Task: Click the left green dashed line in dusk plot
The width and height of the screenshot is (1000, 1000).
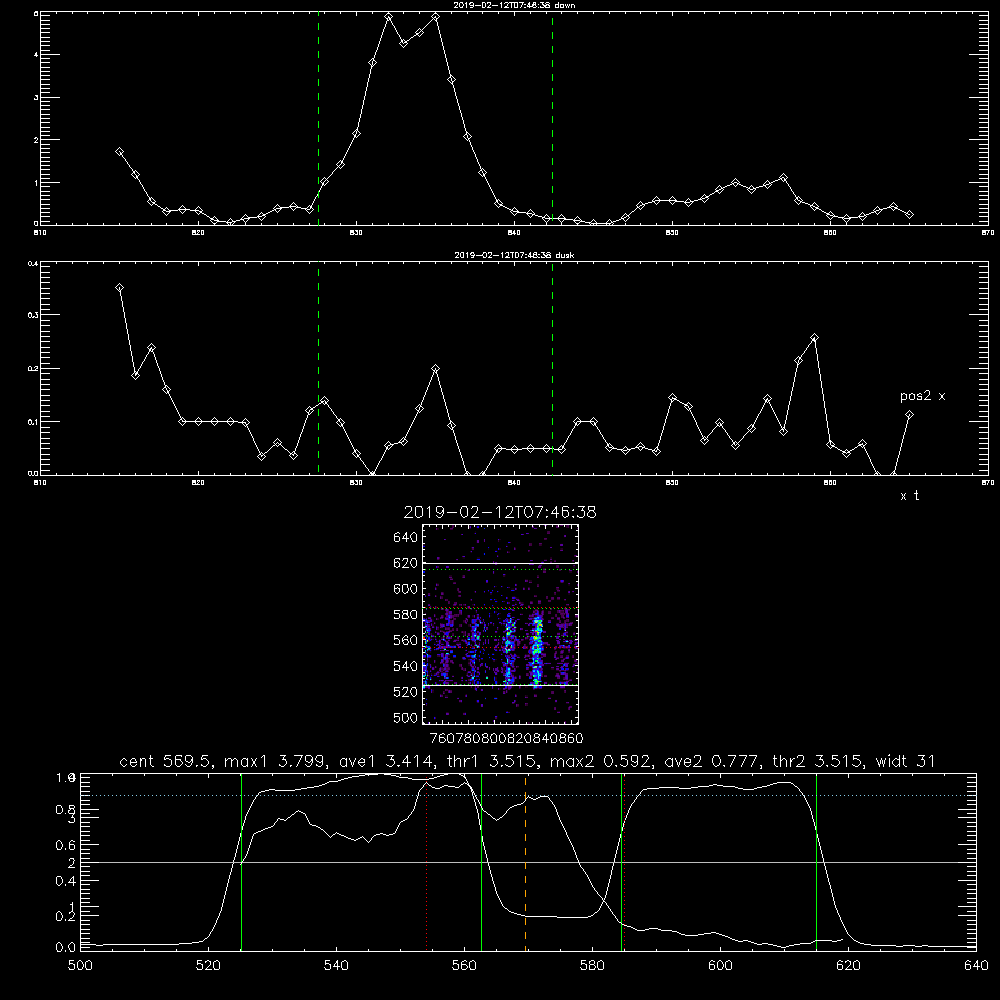Action: point(318,368)
